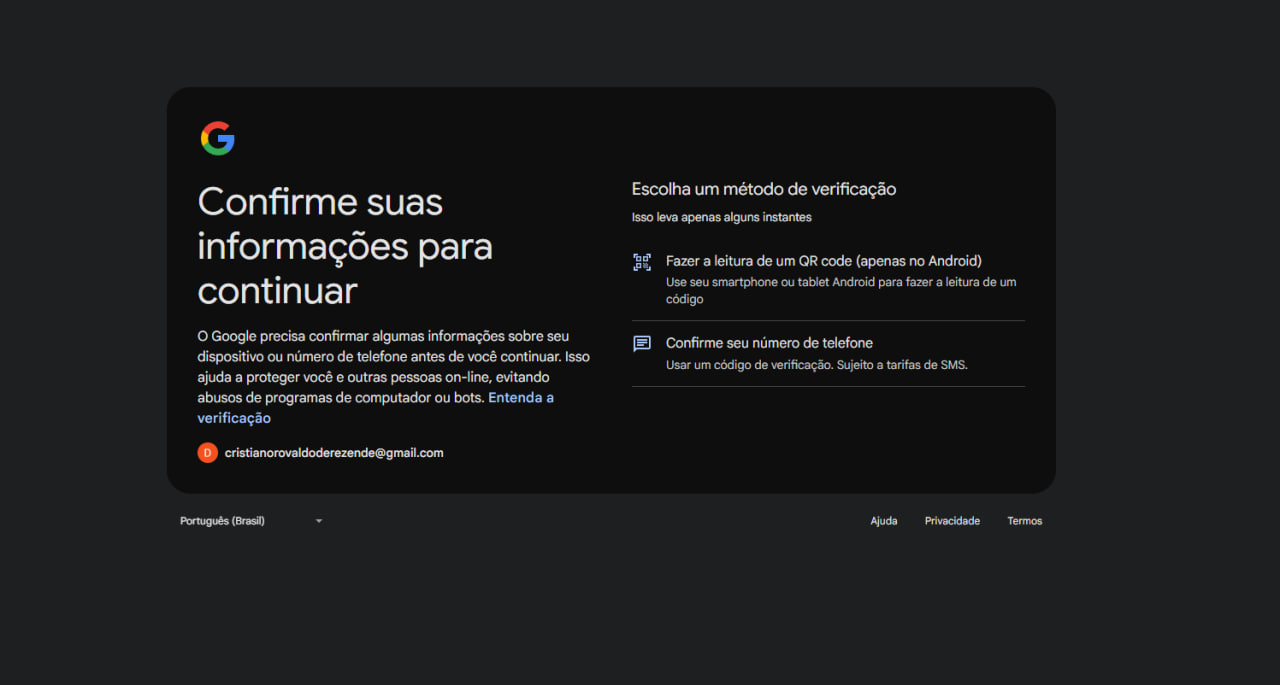Click the orange account avatar D
Image resolution: width=1280 pixels, height=685 pixels.
[207, 453]
